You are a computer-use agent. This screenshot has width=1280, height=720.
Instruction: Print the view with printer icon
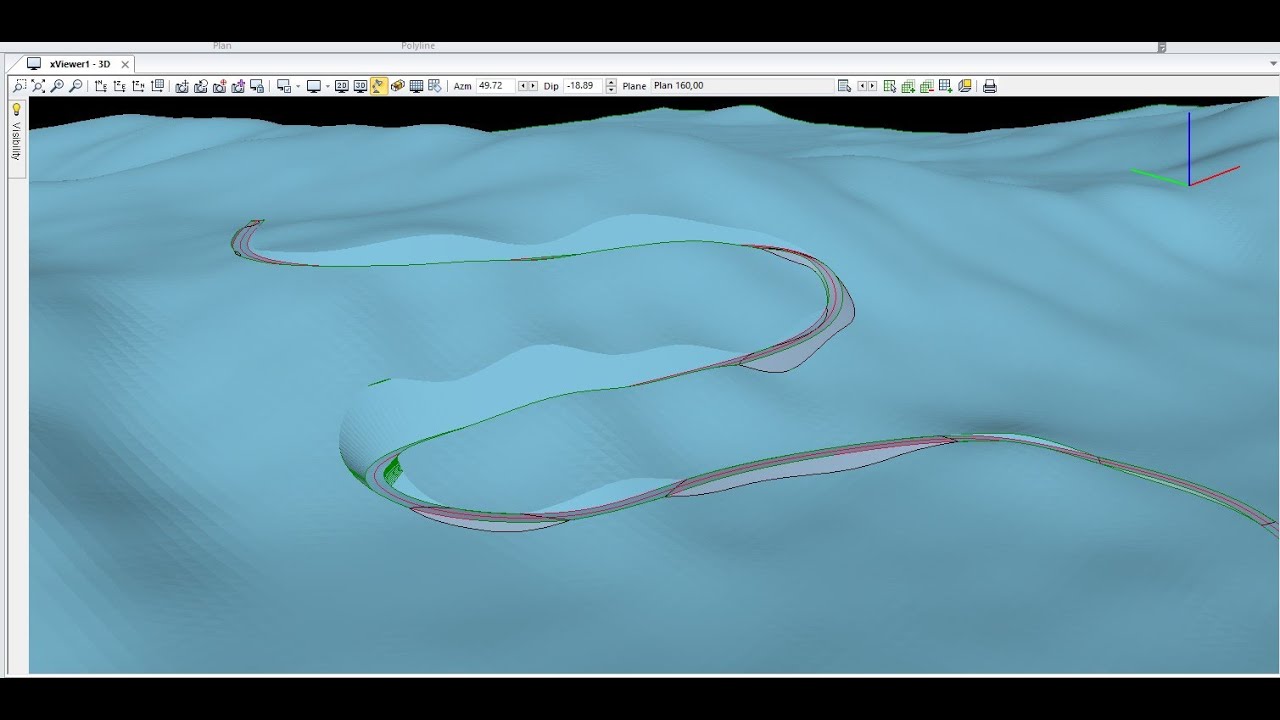989,86
